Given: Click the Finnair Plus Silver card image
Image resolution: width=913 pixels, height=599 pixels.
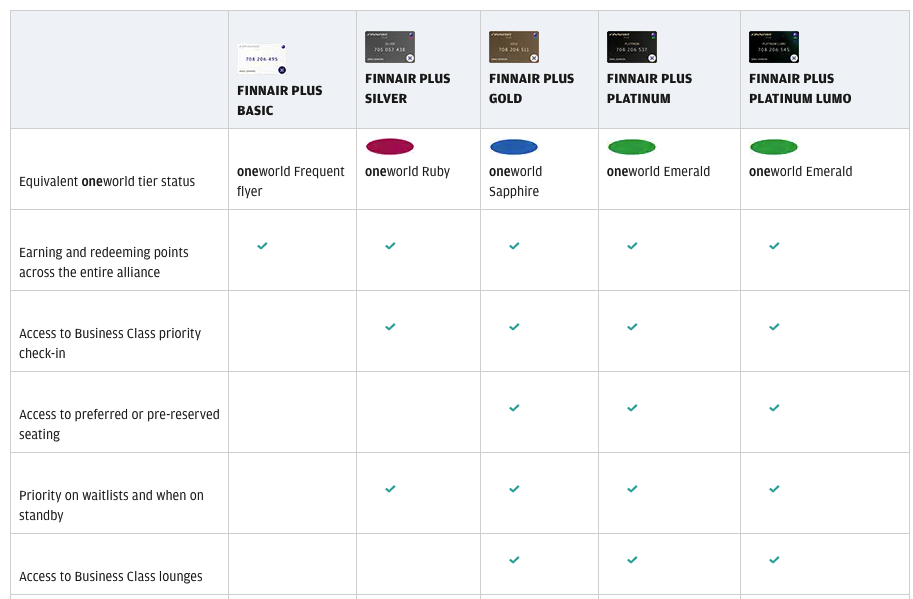Looking at the screenshot, I should [390, 47].
